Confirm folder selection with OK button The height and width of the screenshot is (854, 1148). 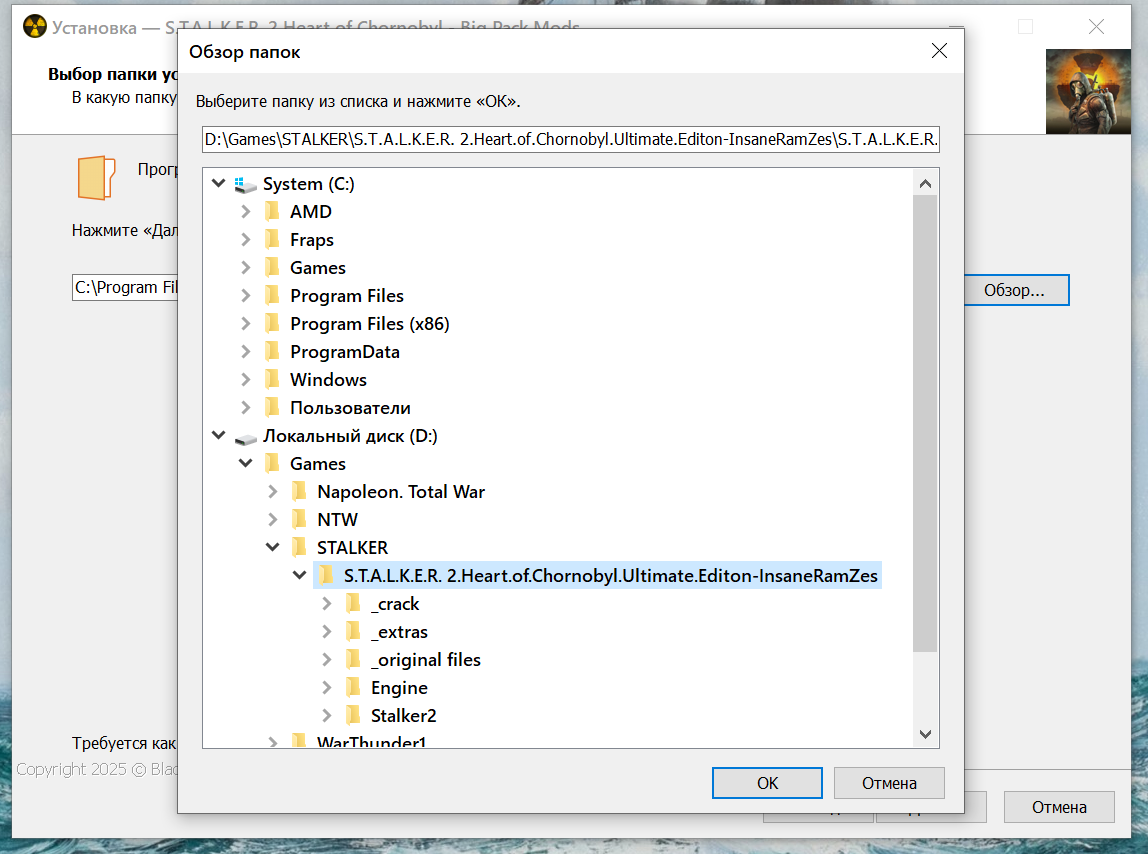point(767,783)
